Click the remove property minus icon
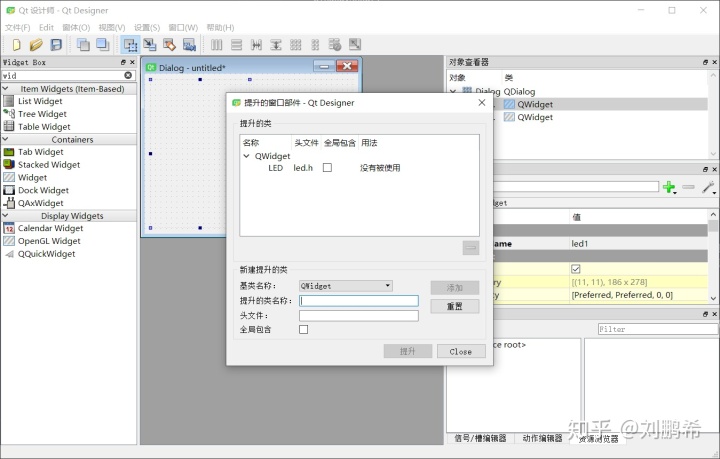Image resolution: width=720 pixels, height=459 pixels. (688, 187)
